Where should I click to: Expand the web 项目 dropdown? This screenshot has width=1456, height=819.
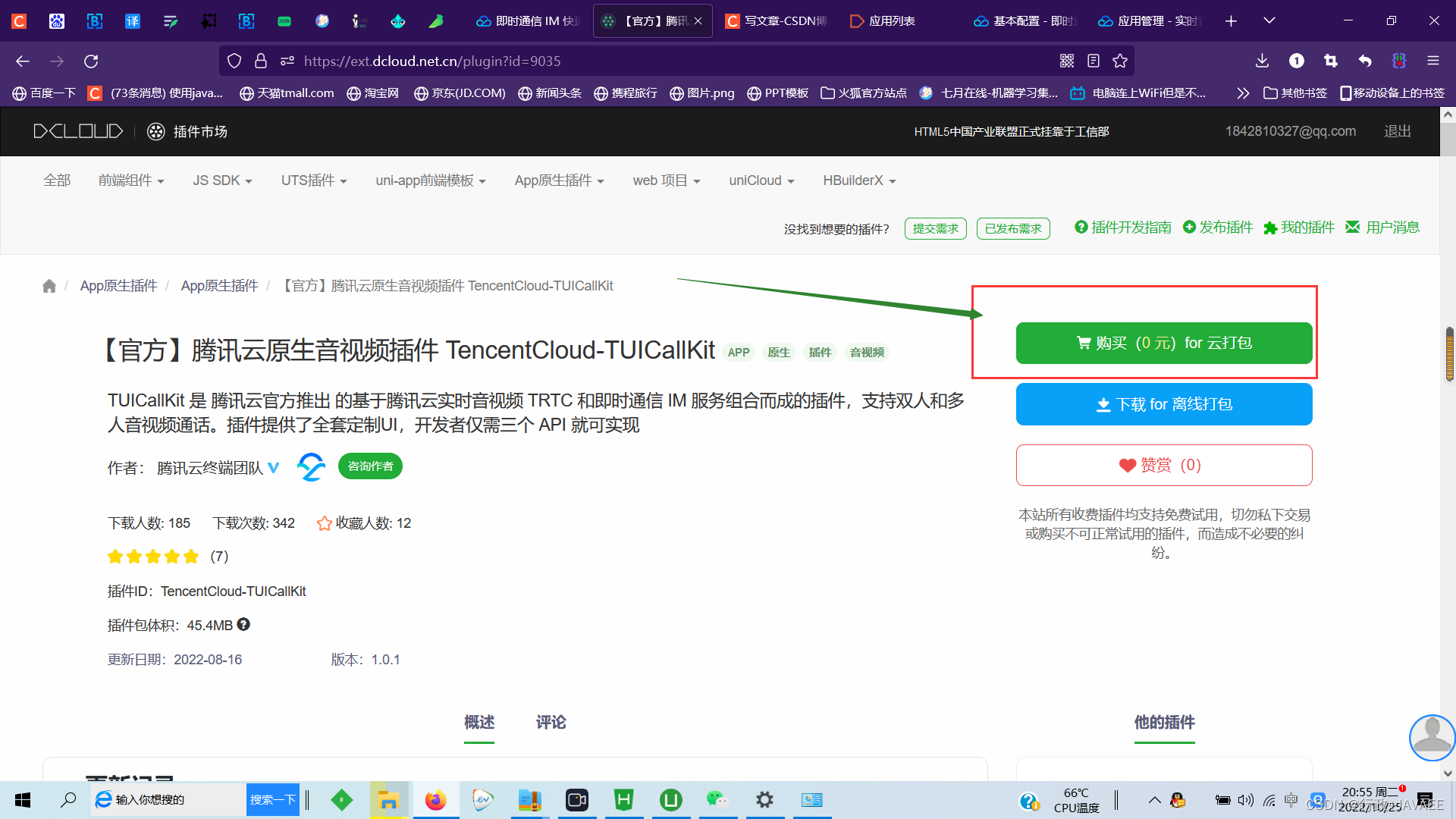coord(667,180)
